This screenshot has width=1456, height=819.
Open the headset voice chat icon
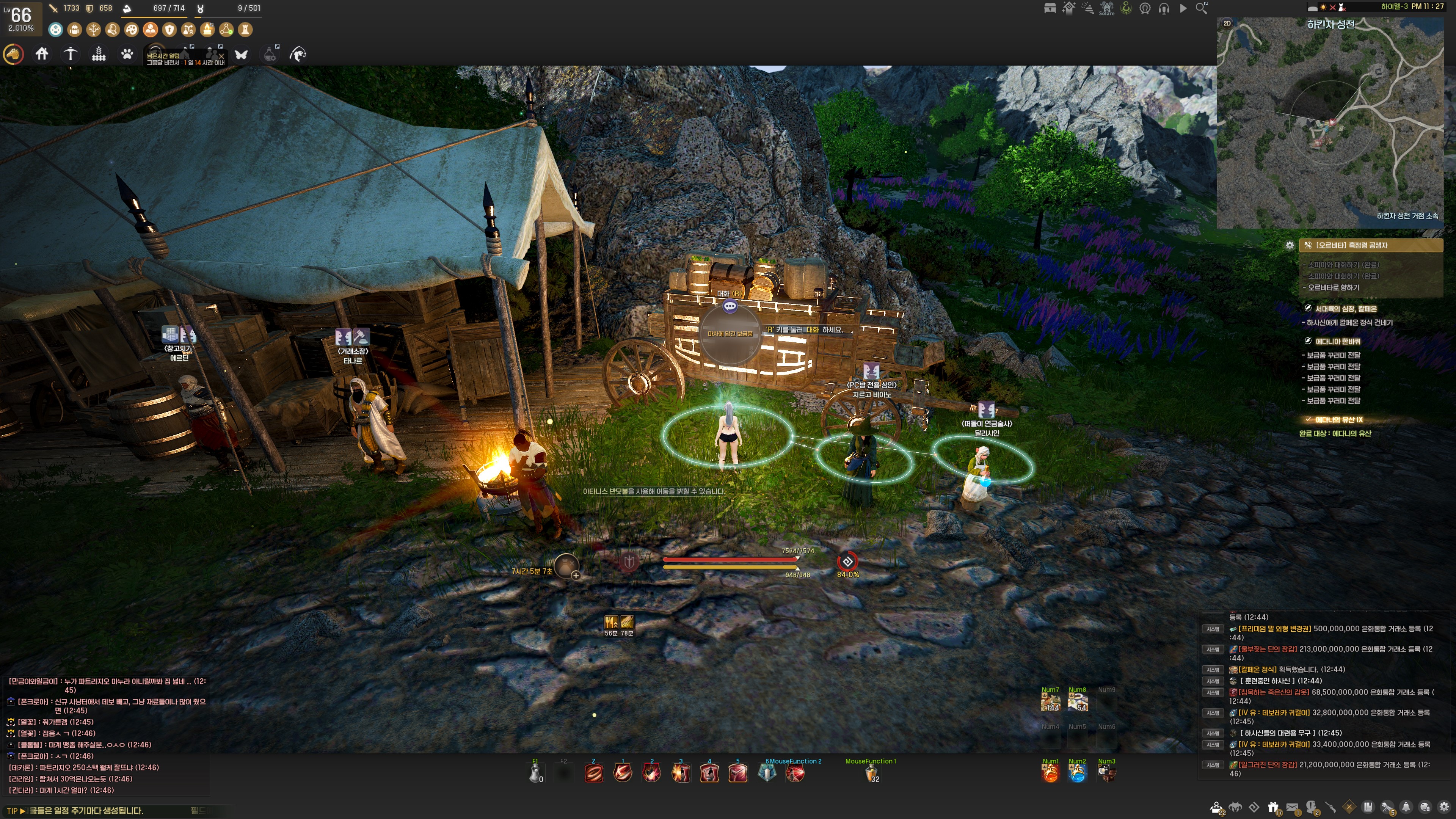1164,8
